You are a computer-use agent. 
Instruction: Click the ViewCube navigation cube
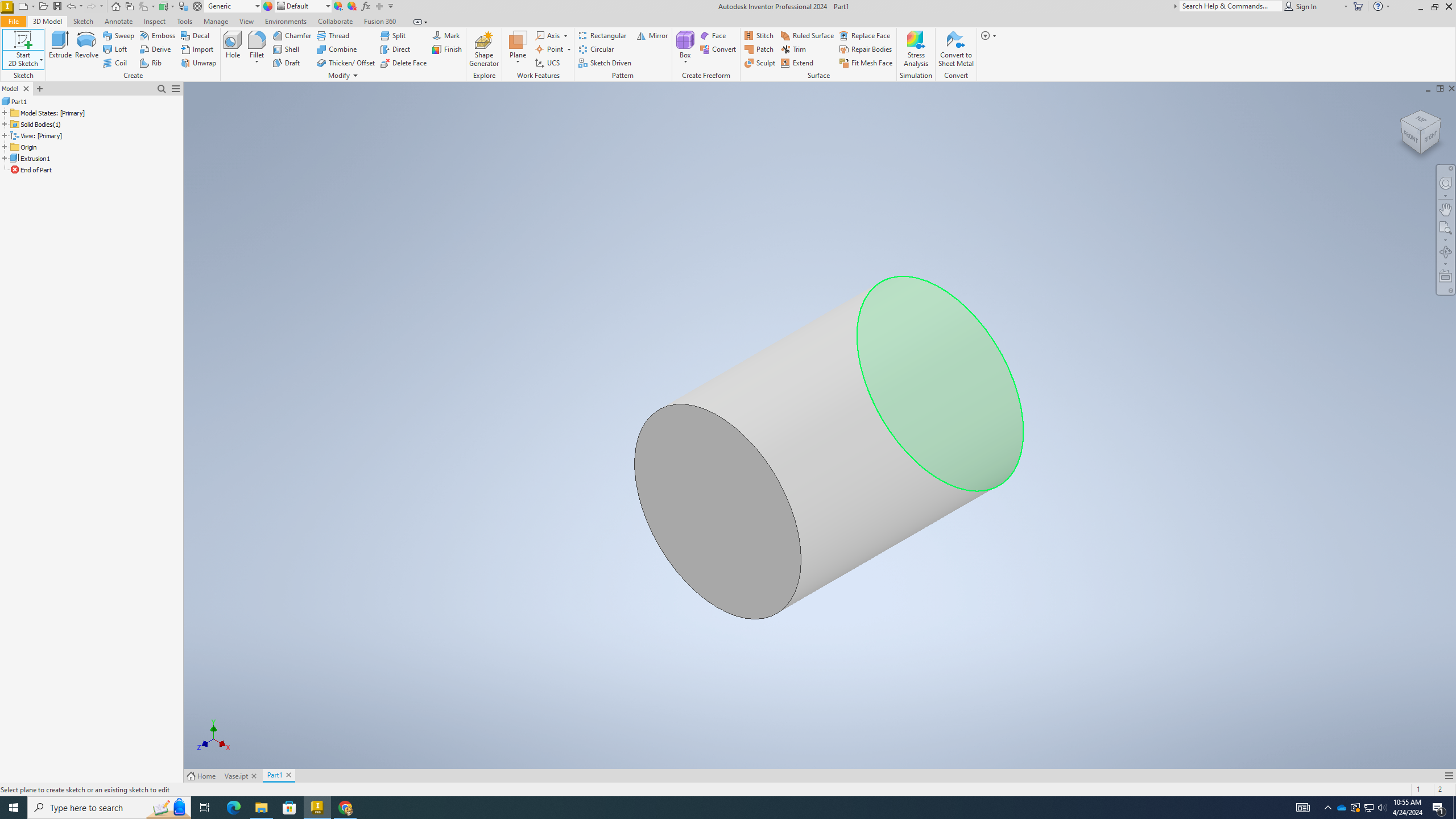pos(1420,132)
